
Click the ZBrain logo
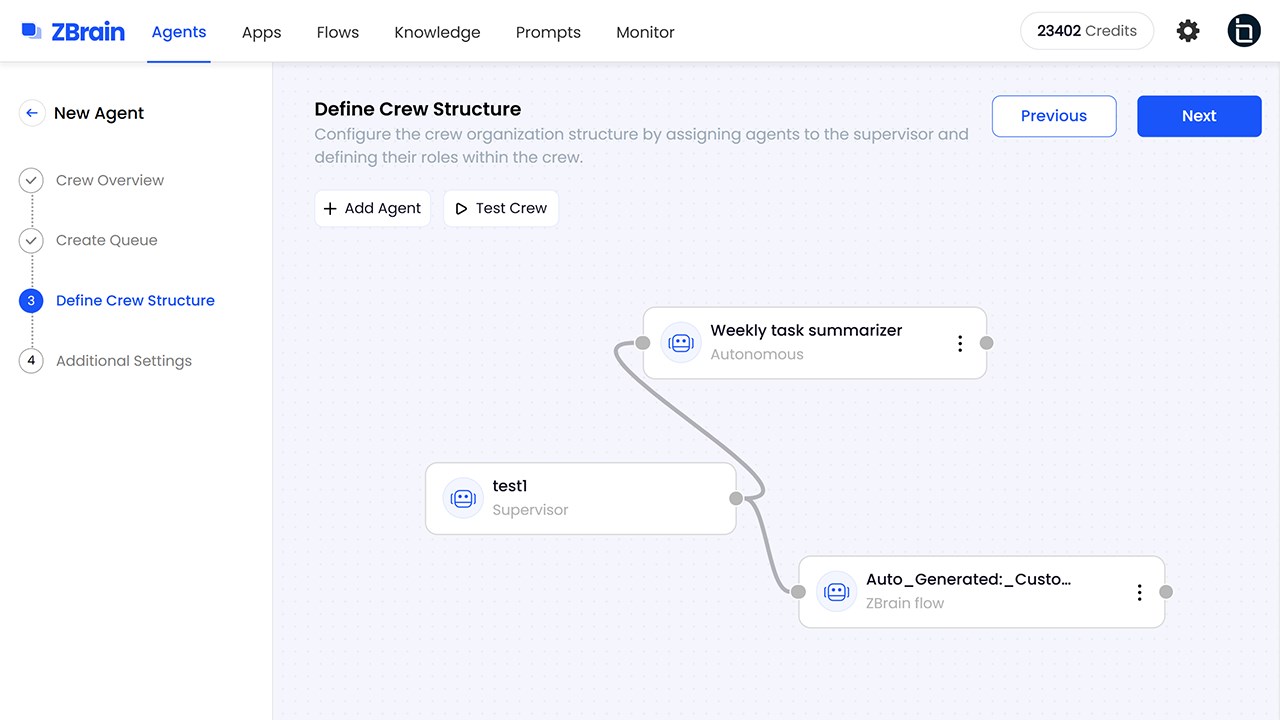(73, 32)
